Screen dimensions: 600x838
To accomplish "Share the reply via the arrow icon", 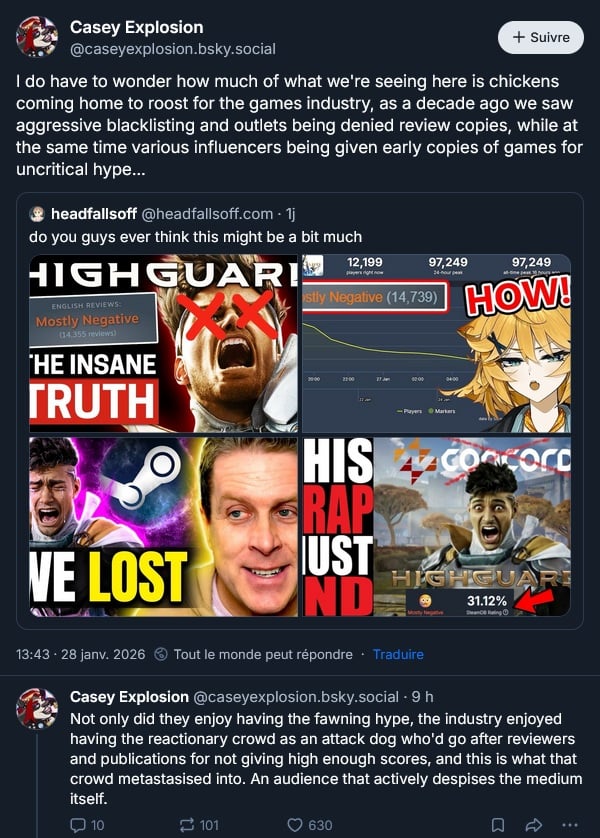I will coord(534,825).
